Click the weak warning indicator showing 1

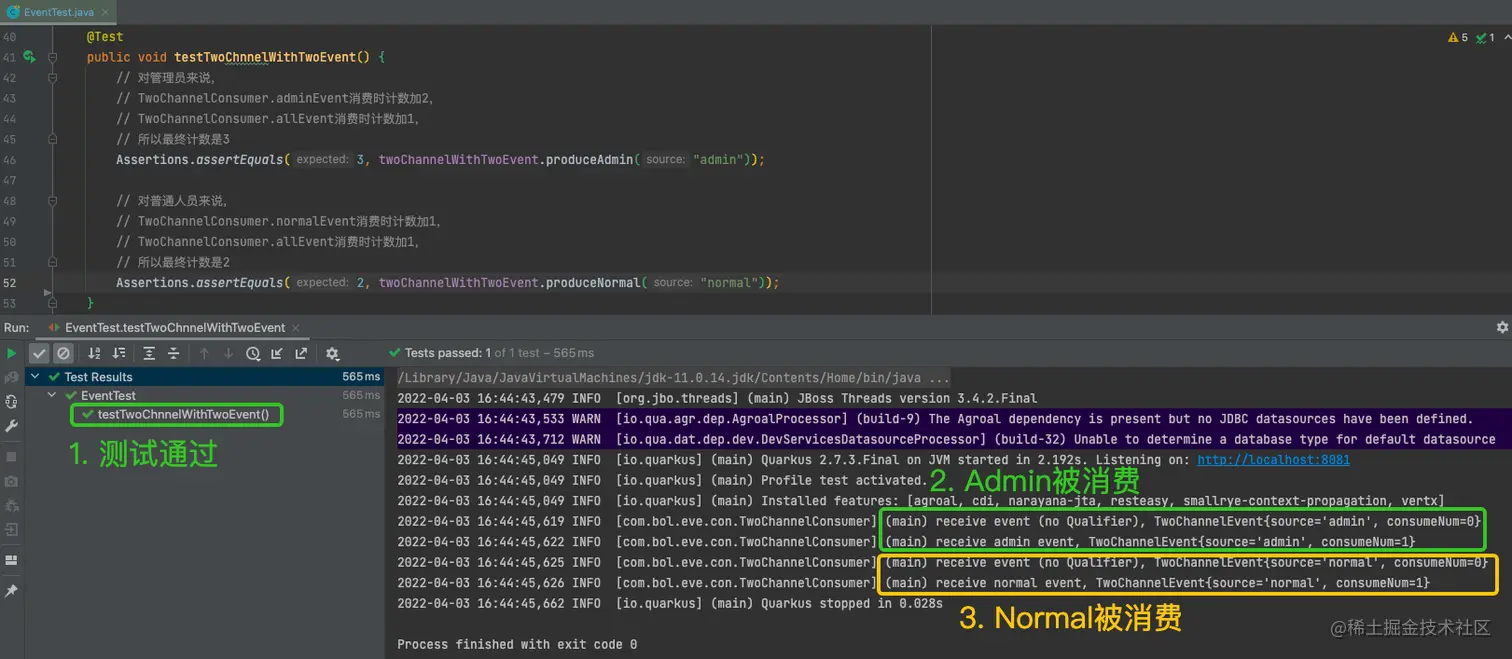[1485, 37]
